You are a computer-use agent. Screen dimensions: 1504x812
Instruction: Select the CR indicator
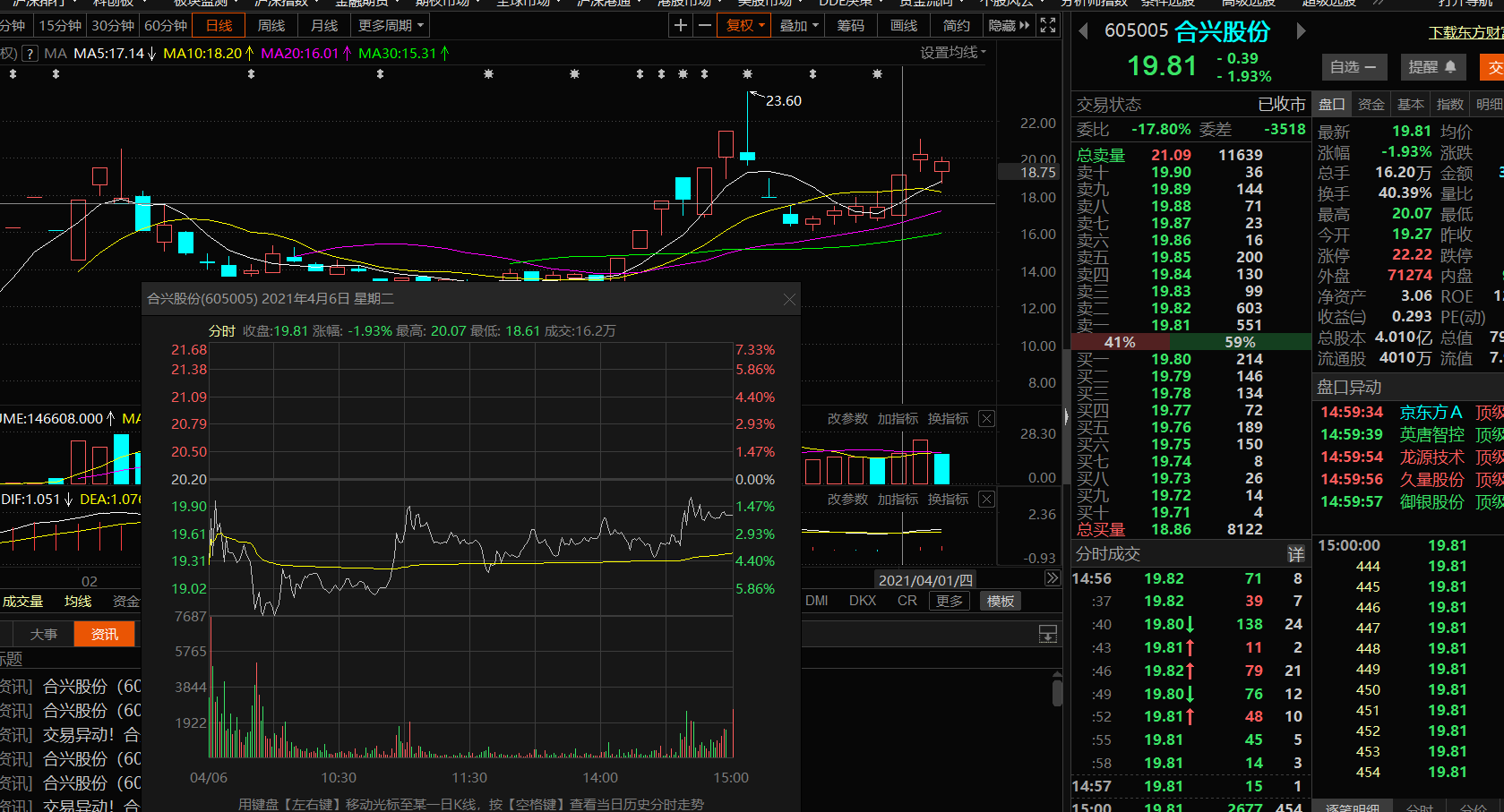(x=907, y=601)
